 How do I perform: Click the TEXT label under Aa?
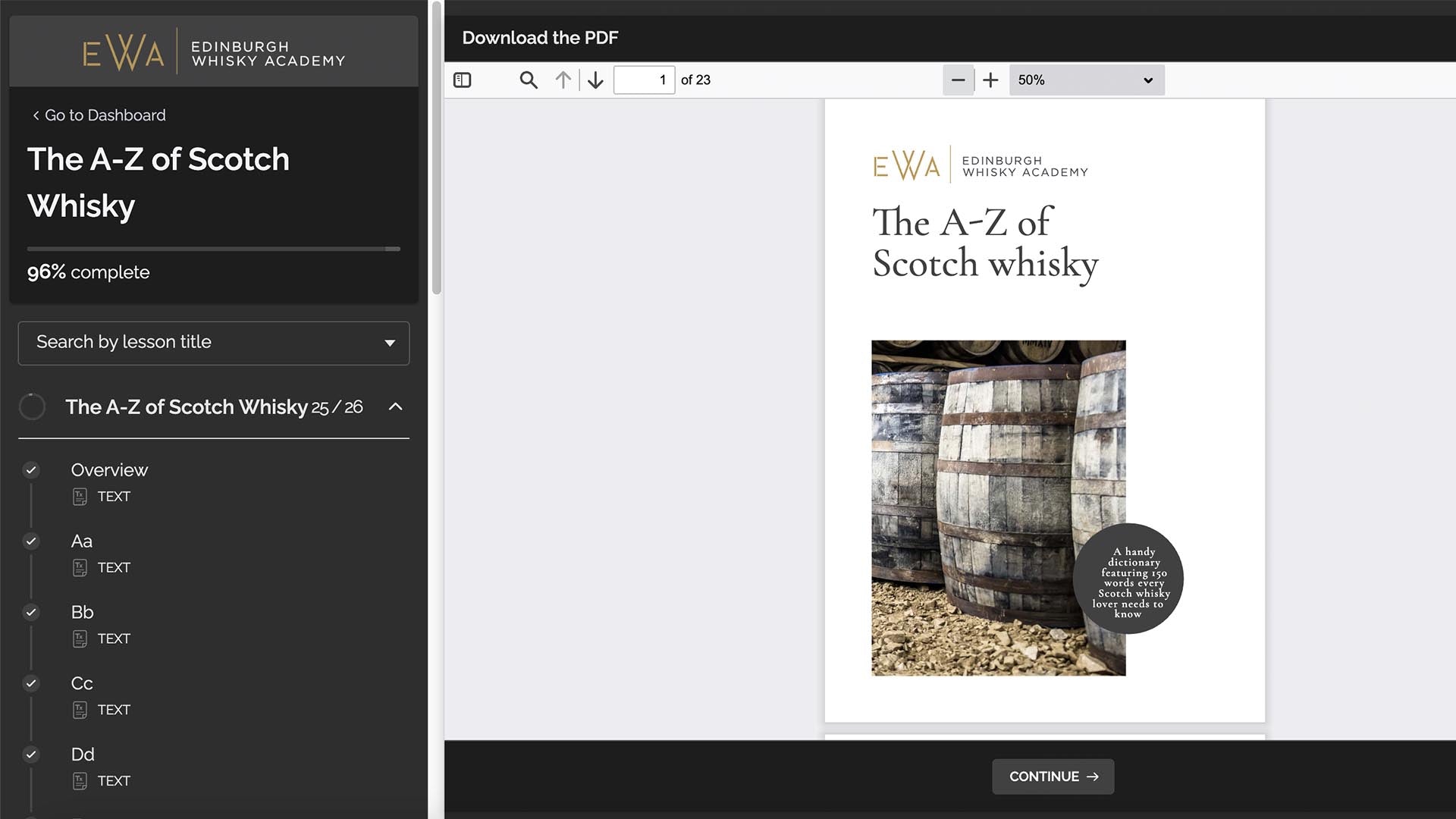[114, 568]
